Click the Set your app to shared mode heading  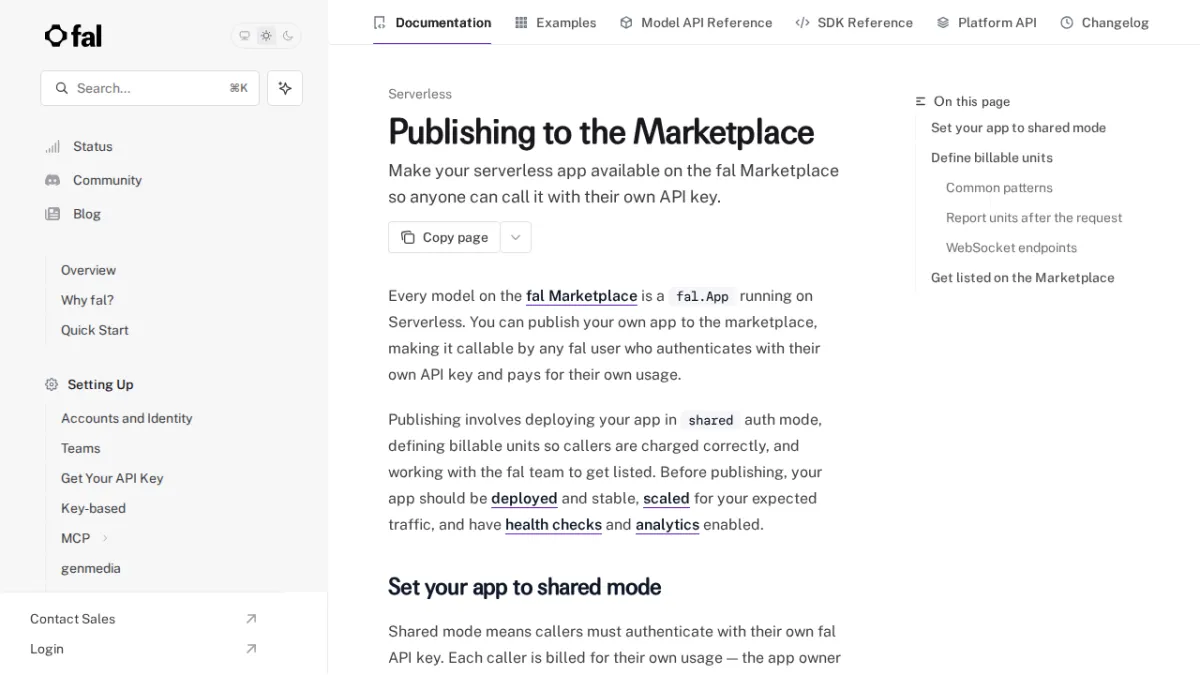524,587
